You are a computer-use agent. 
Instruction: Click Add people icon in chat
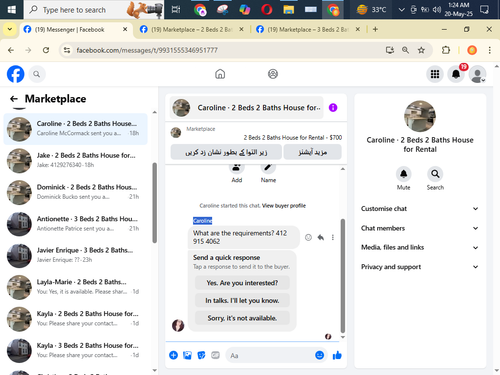click(237, 168)
